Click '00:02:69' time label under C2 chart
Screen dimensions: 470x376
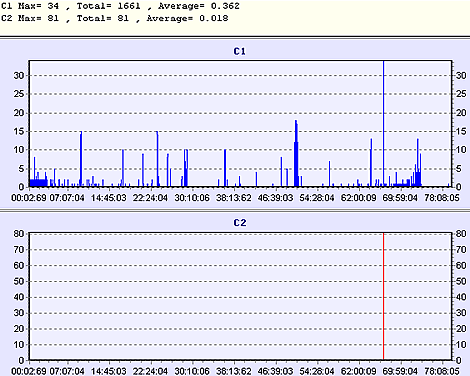coord(29,371)
